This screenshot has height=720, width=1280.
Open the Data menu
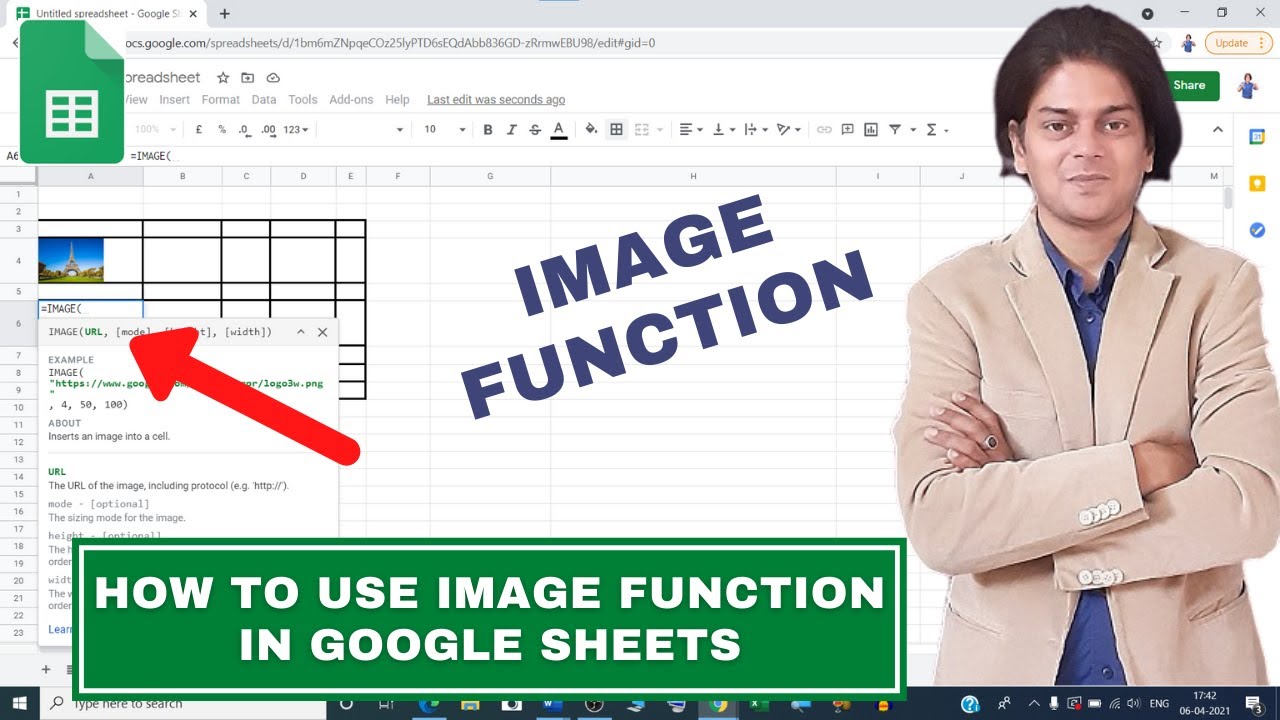point(264,100)
